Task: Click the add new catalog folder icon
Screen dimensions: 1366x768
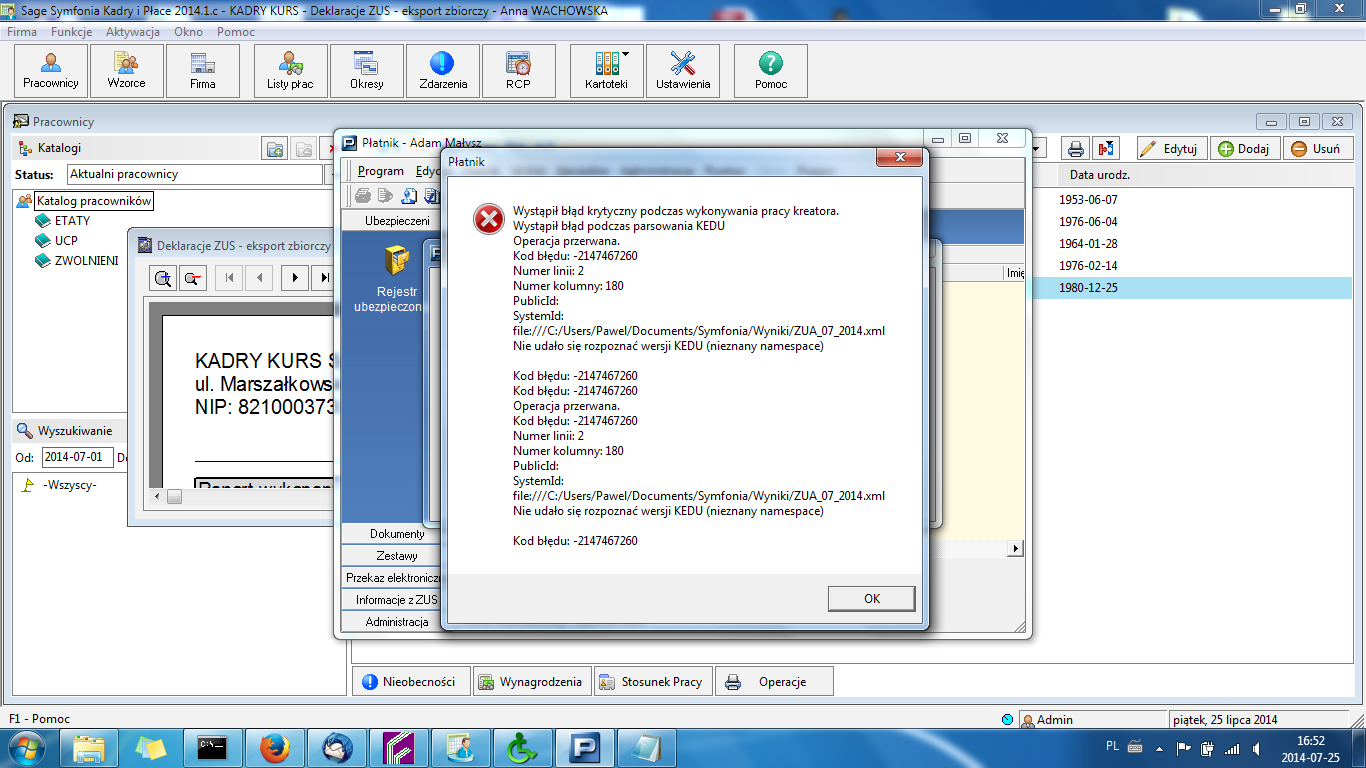Action: pos(275,149)
